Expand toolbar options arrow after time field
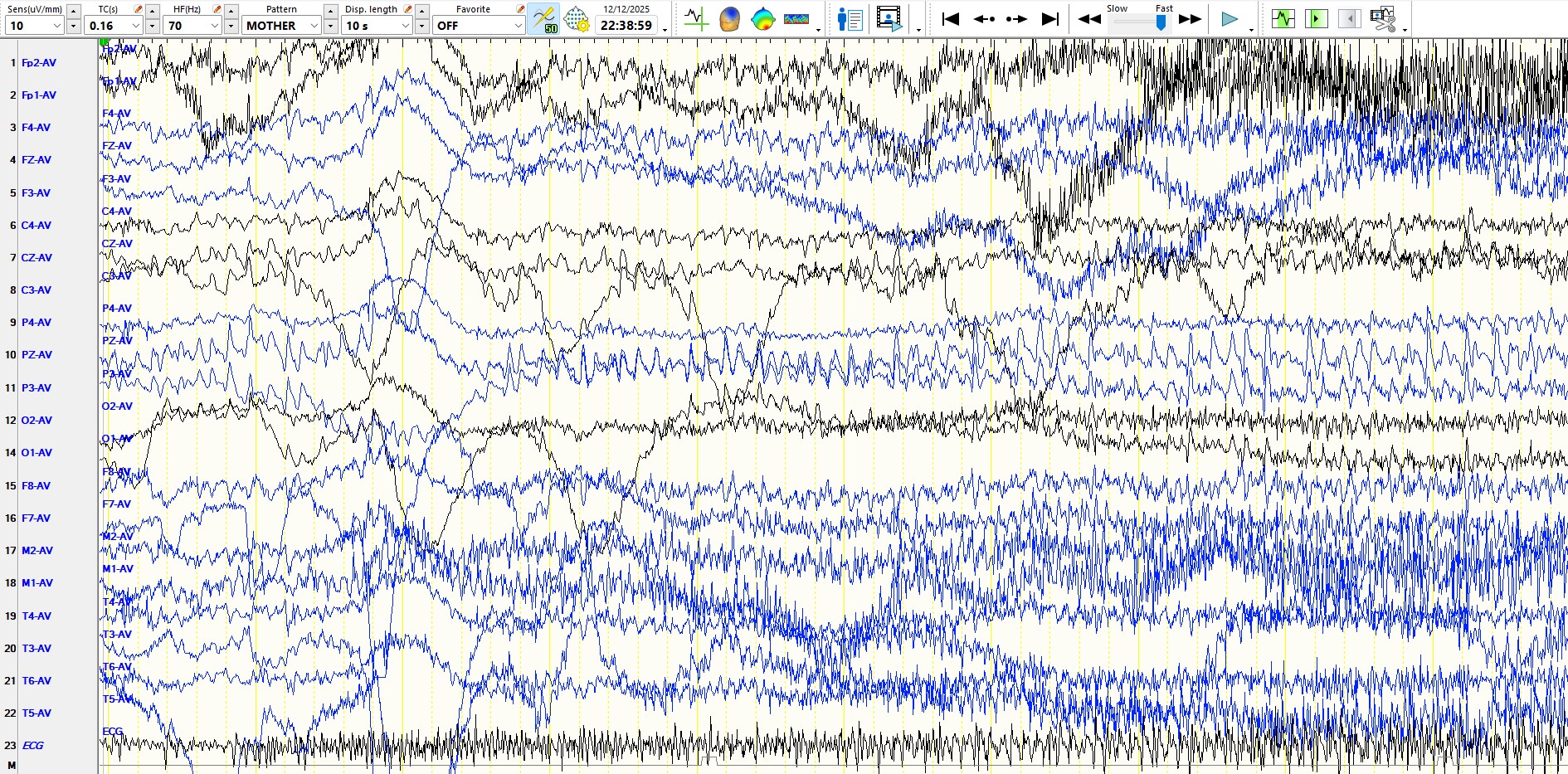1568x774 pixels. coord(665,30)
